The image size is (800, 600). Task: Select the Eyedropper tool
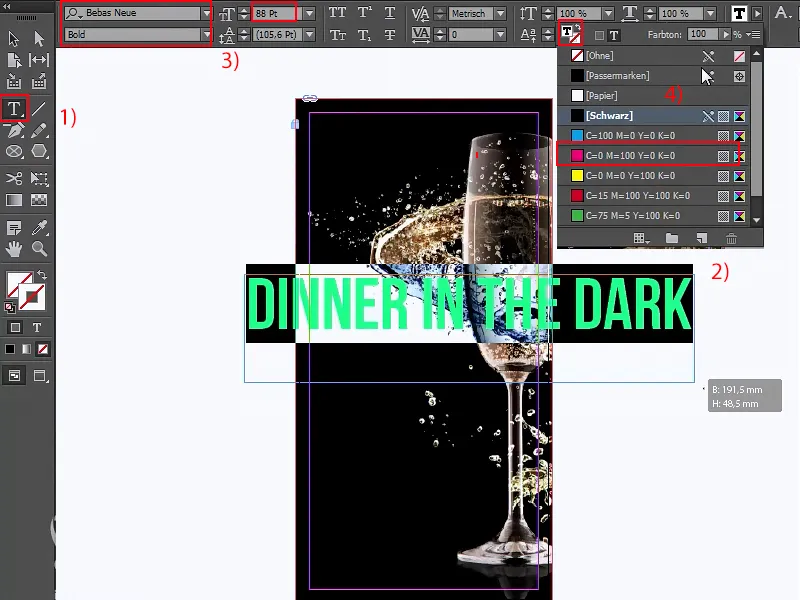(x=39, y=228)
